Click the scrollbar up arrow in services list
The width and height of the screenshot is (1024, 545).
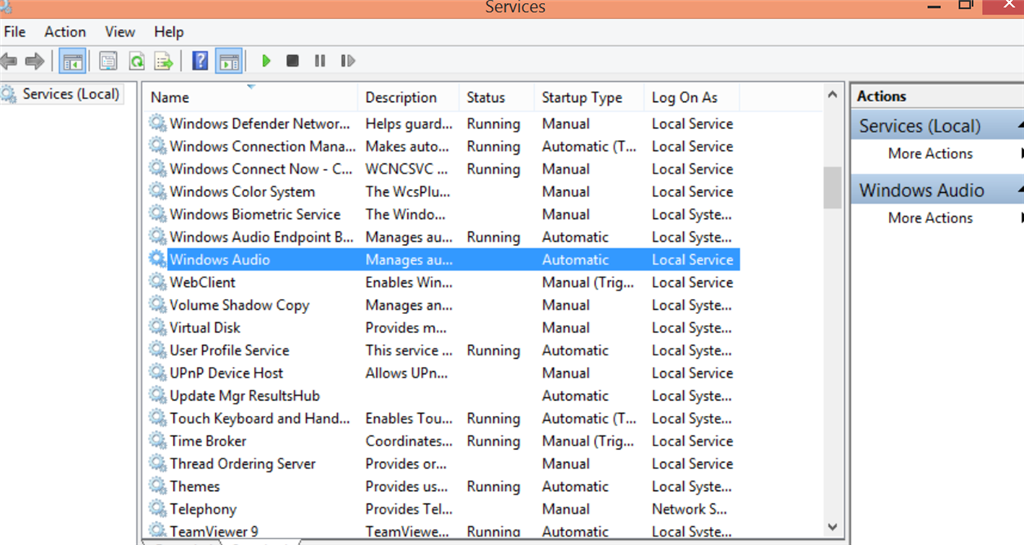click(x=832, y=95)
